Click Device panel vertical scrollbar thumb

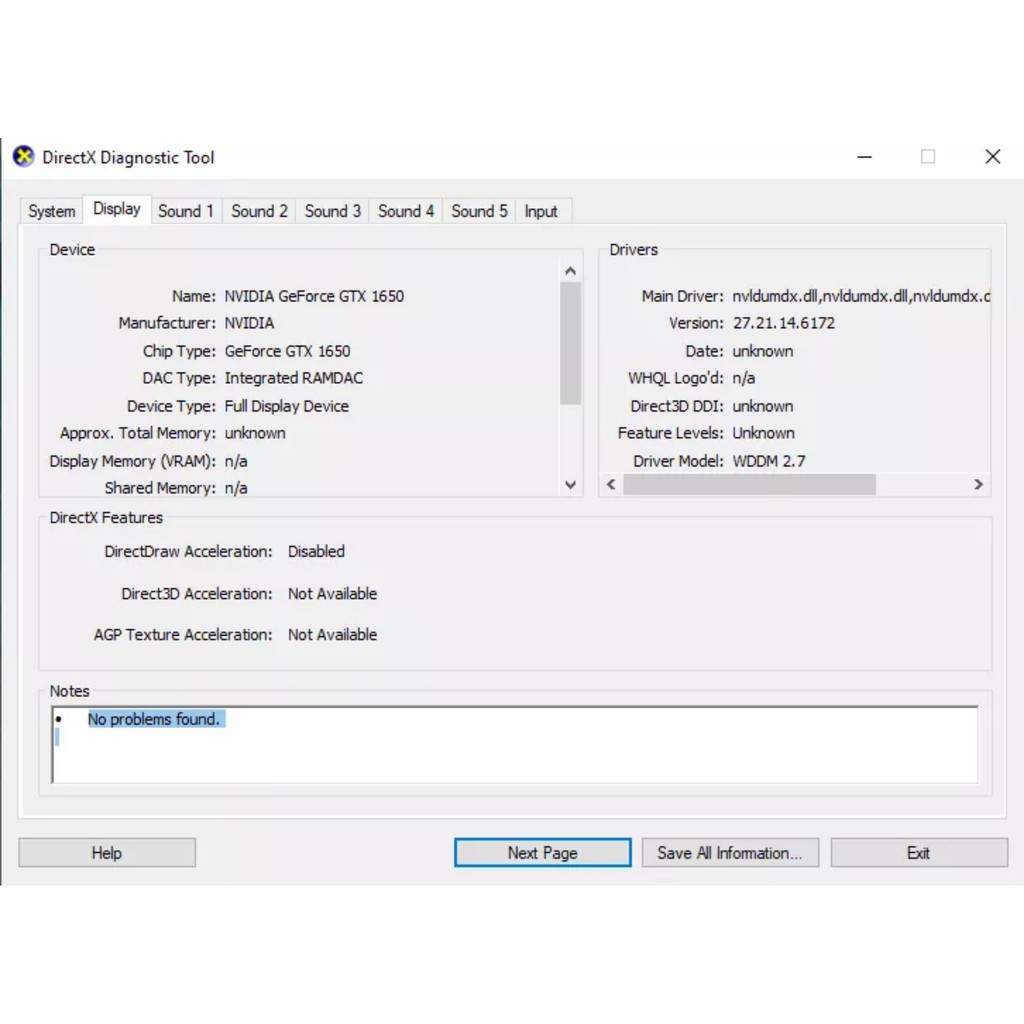tap(570, 343)
